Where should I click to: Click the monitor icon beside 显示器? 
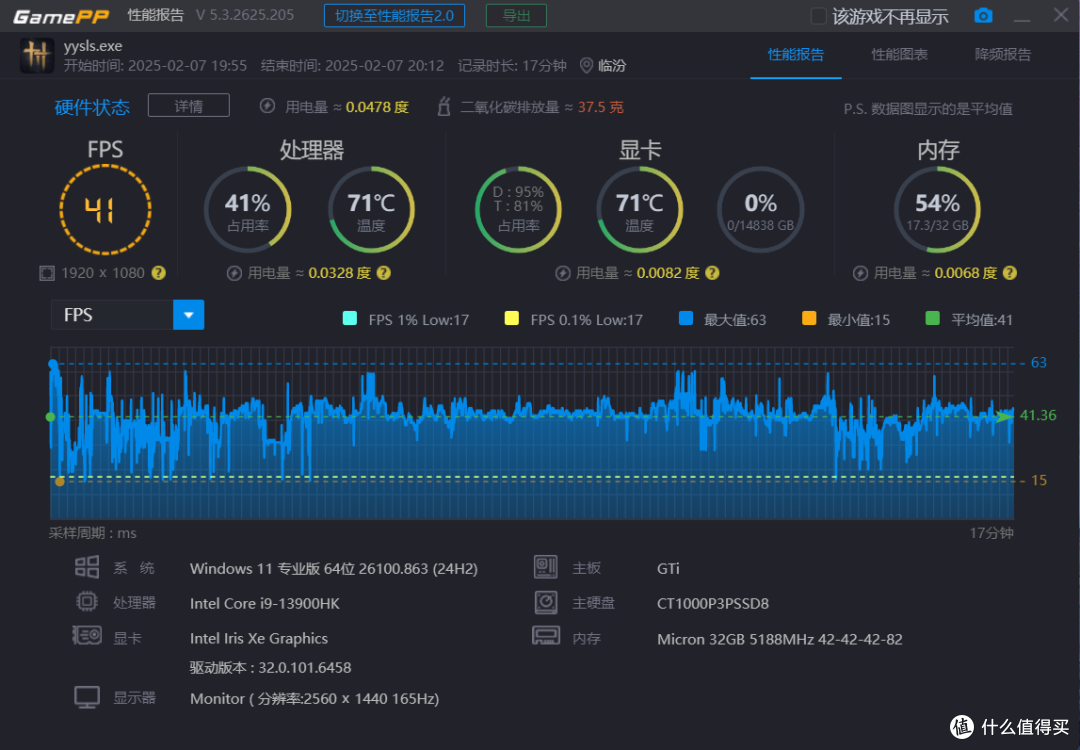[x=87, y=697]
